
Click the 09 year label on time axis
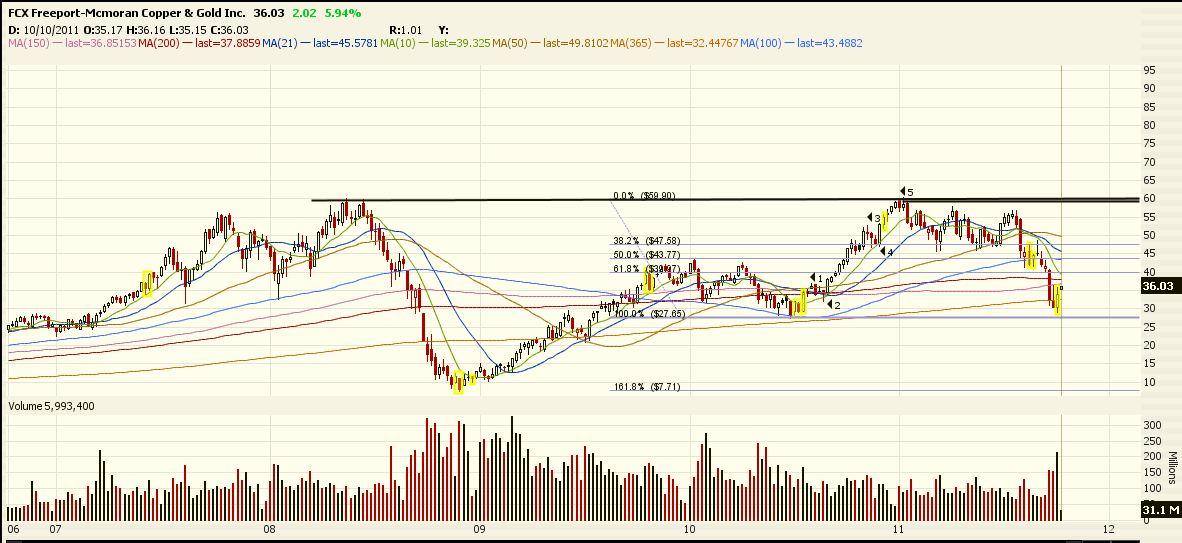477,529
